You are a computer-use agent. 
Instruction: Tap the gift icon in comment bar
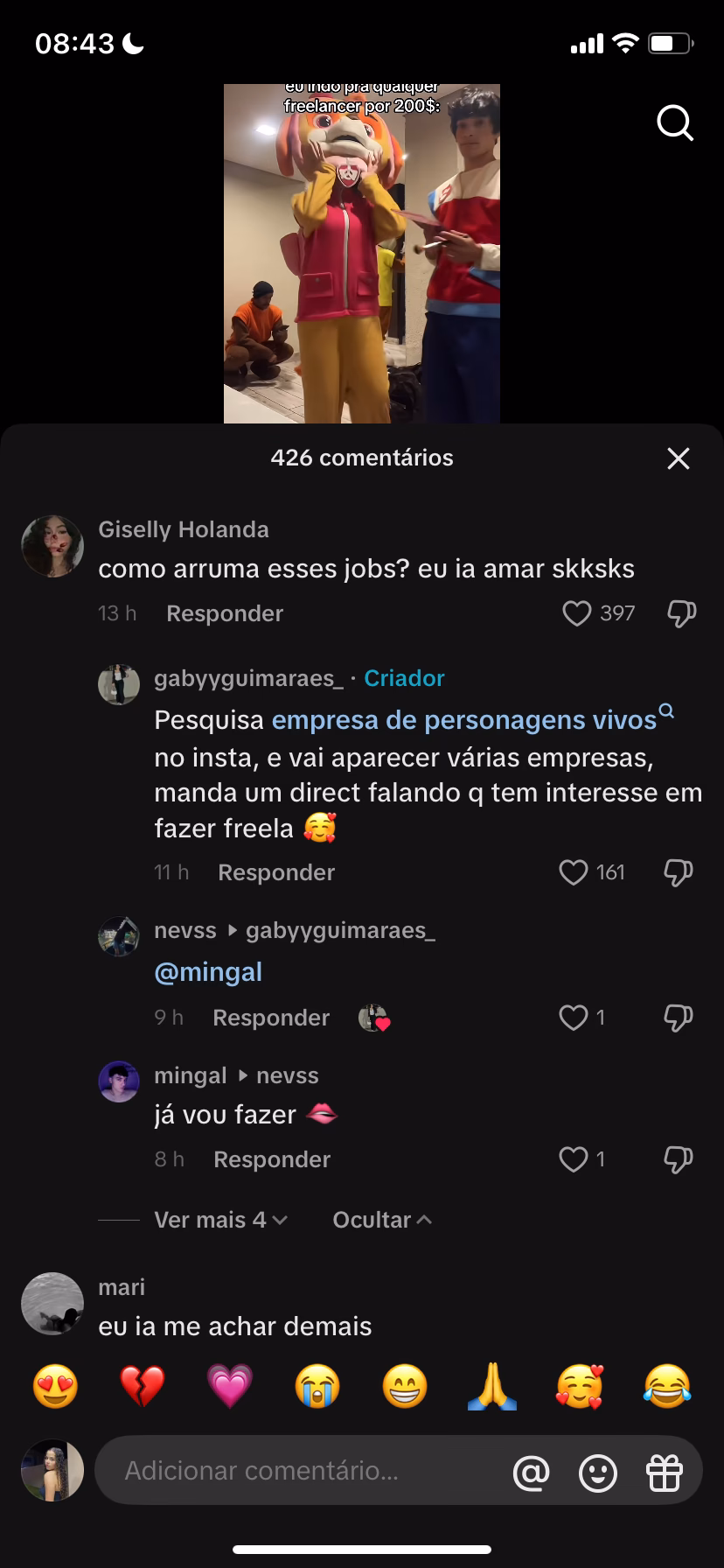coord(665,1473)
